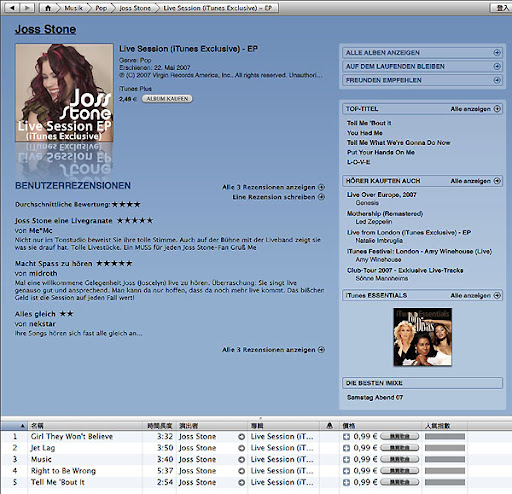Open the Musik breadcrumb
This screenshot has height=494, width=512.
pos(73,8)
